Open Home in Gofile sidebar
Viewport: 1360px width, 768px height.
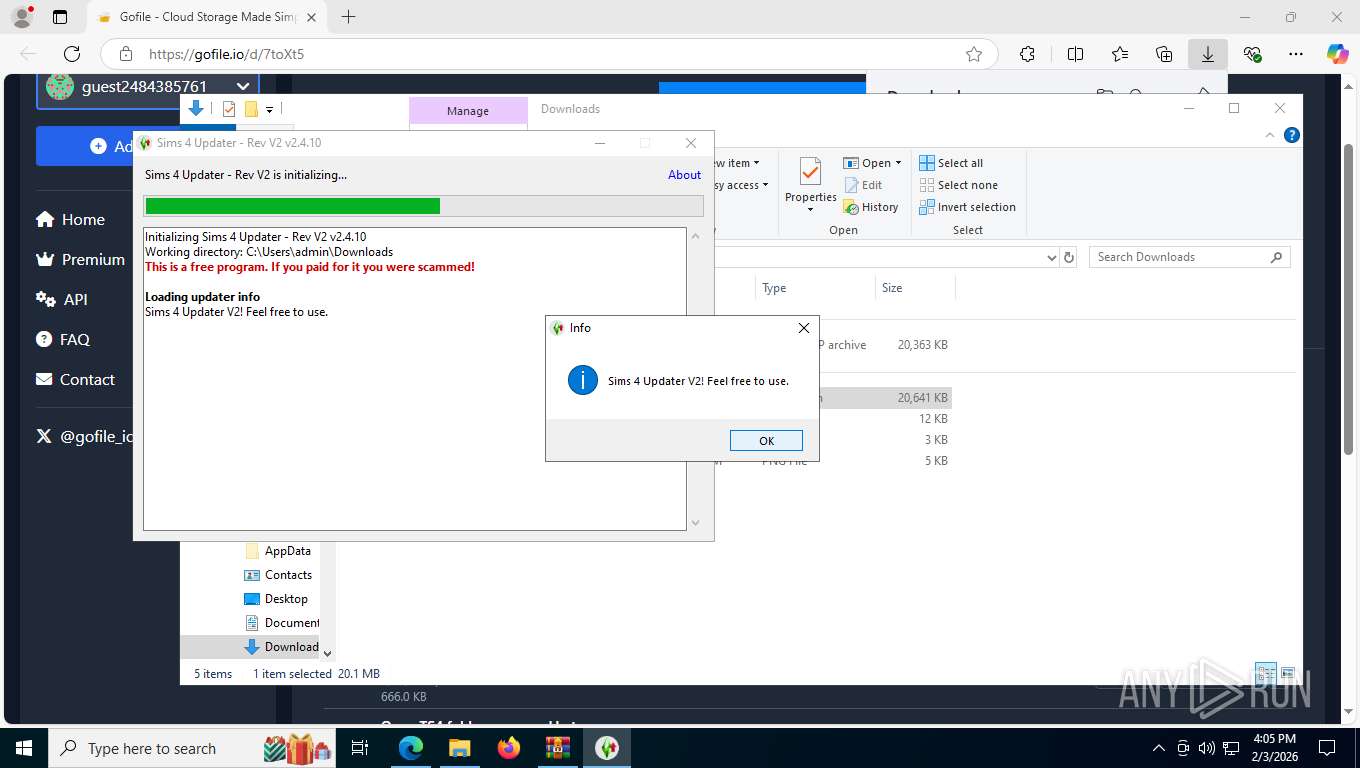[70, 220]
